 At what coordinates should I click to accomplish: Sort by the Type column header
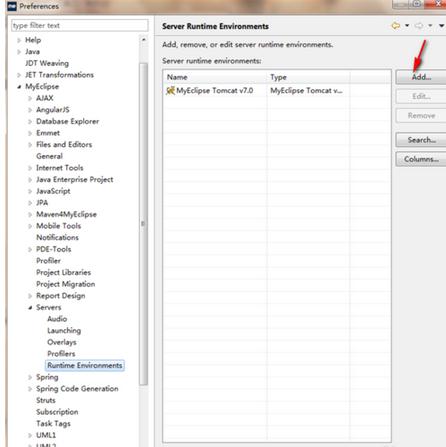click(x=308, y=77)
